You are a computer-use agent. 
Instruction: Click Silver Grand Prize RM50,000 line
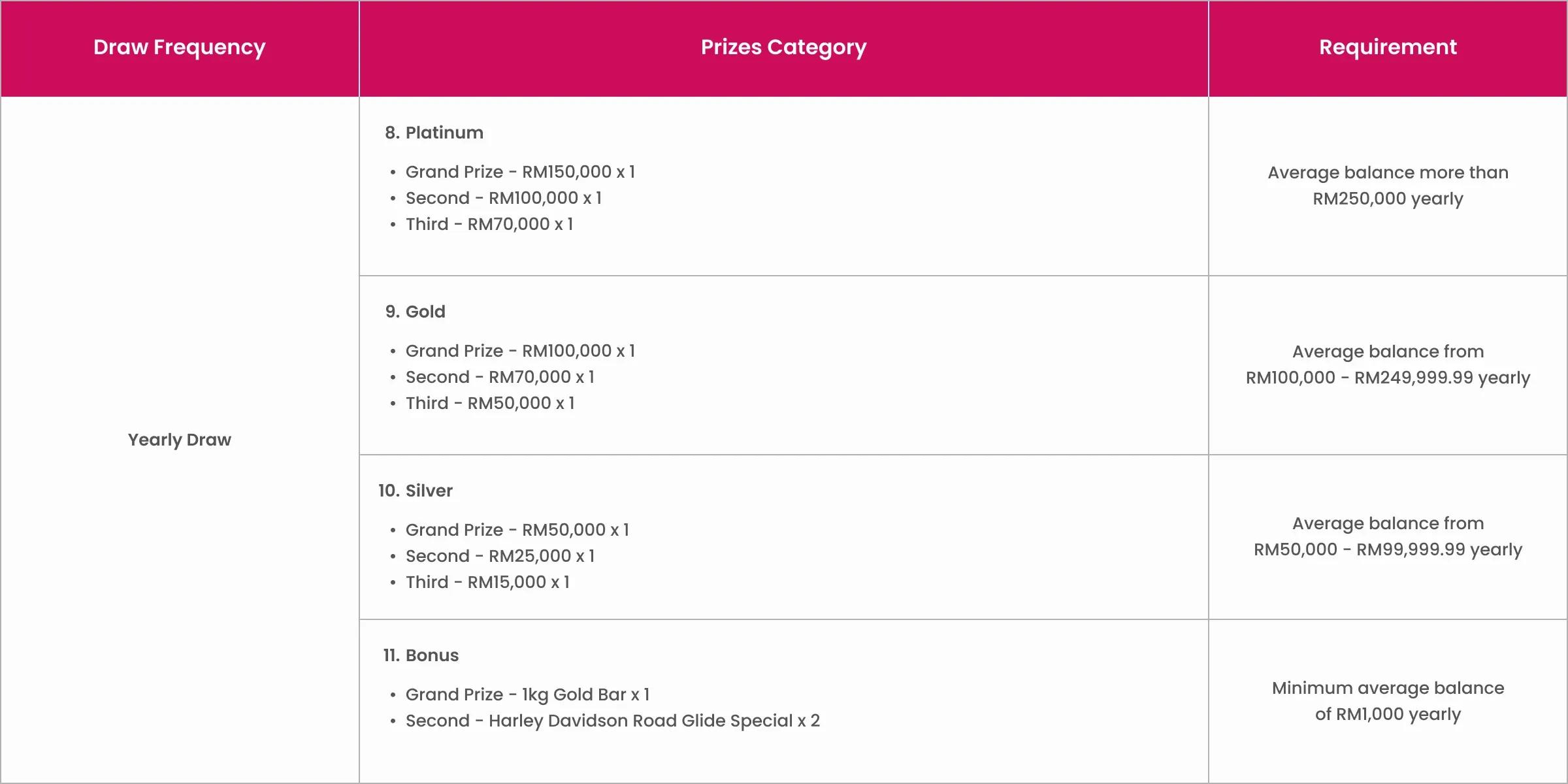coord(517,530)
